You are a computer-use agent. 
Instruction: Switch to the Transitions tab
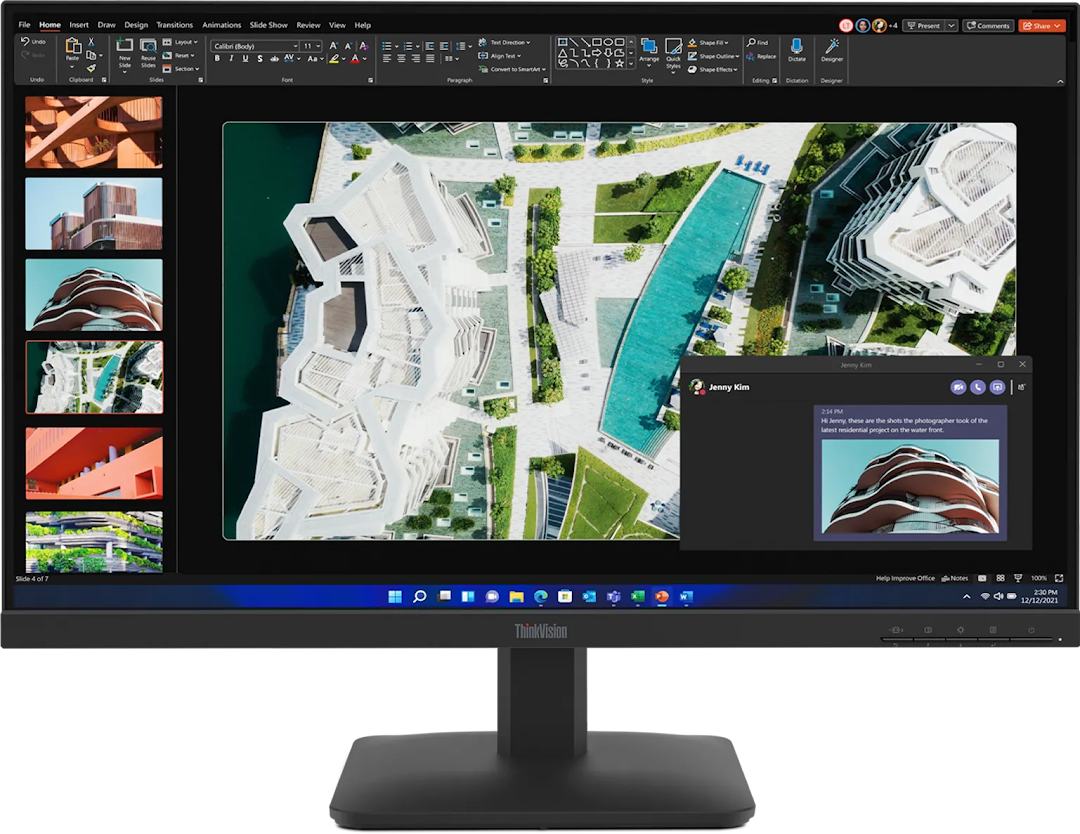(x=174, y=25)
